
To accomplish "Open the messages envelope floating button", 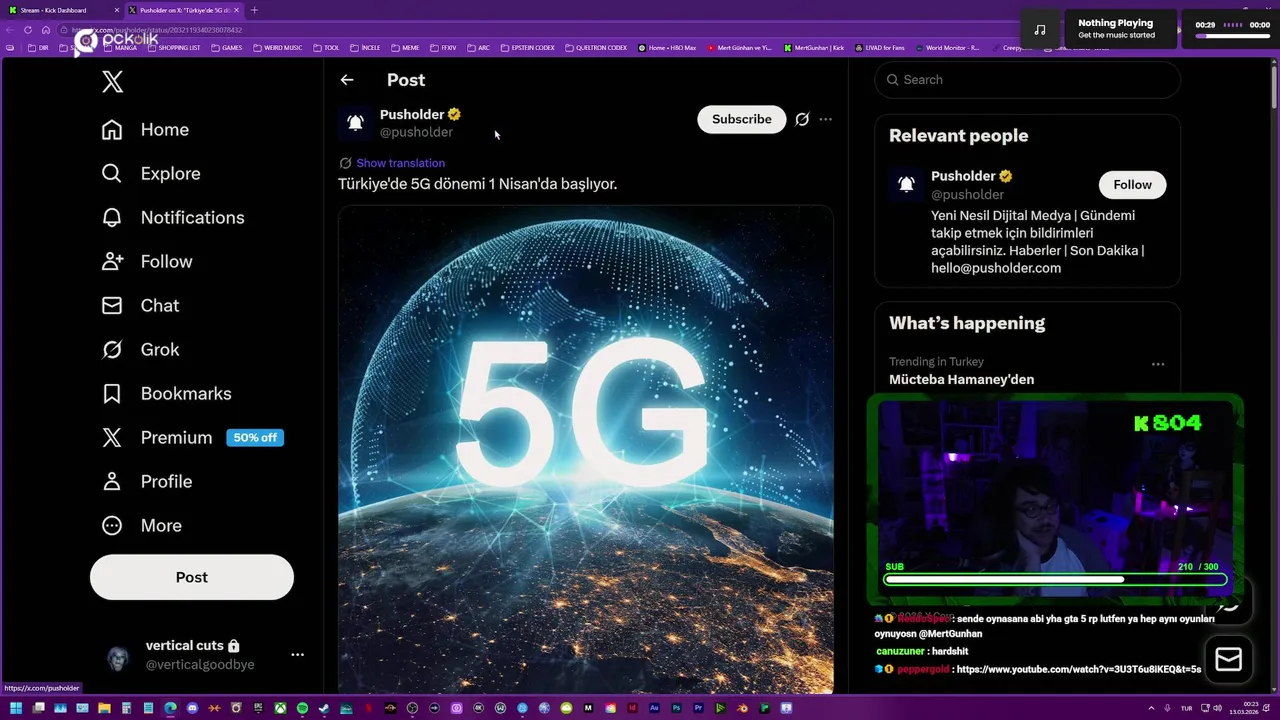I will pos(1228,659).
